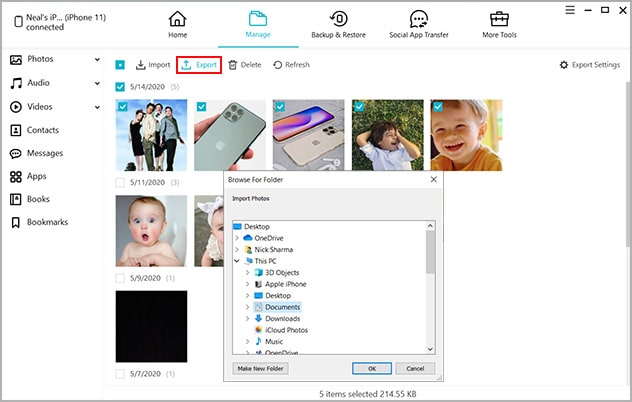Screen dimensions: 632x402
Task: Open Bookmarks in the sidebar
Action: [x=48, y=222]
